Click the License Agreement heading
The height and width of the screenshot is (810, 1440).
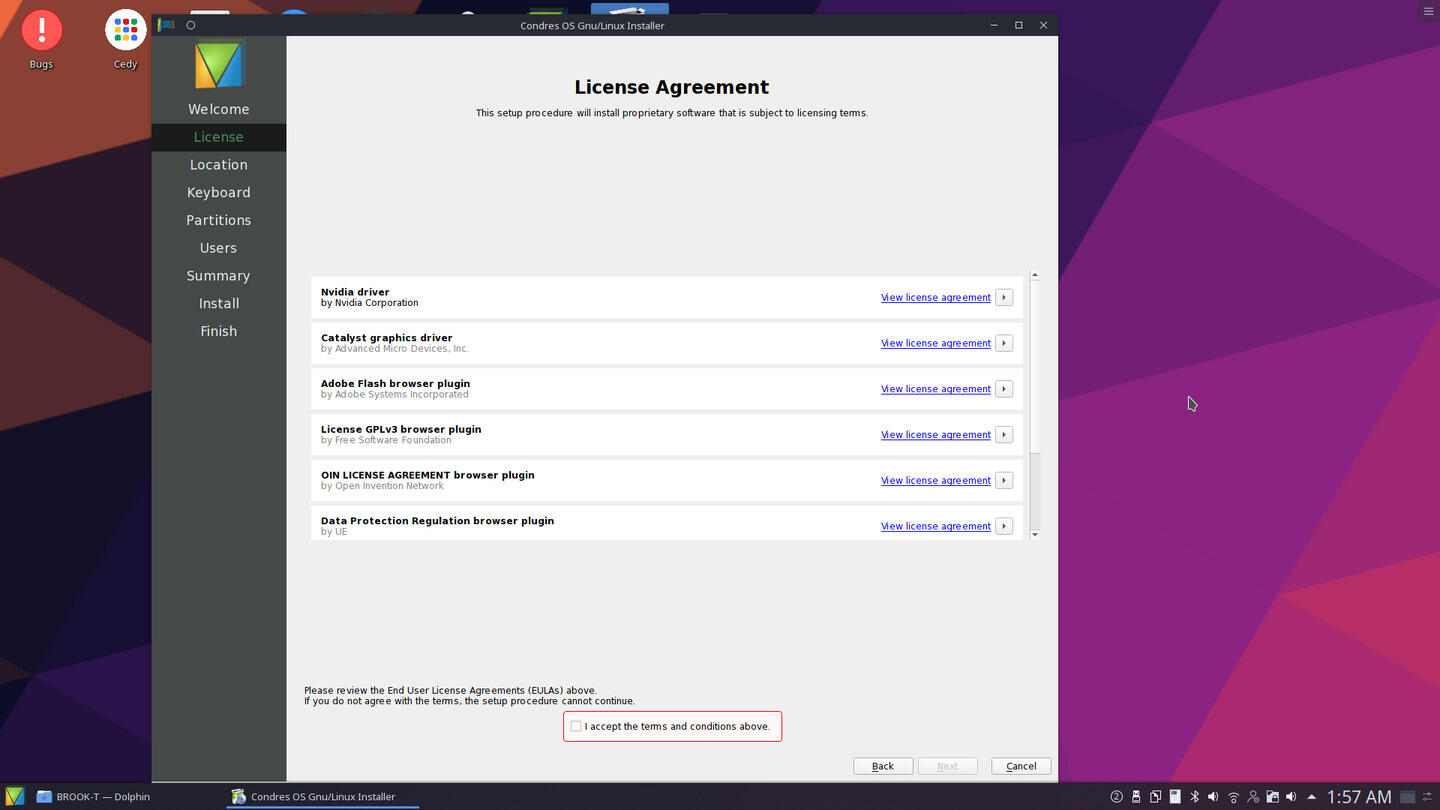[x=671, y=87]
